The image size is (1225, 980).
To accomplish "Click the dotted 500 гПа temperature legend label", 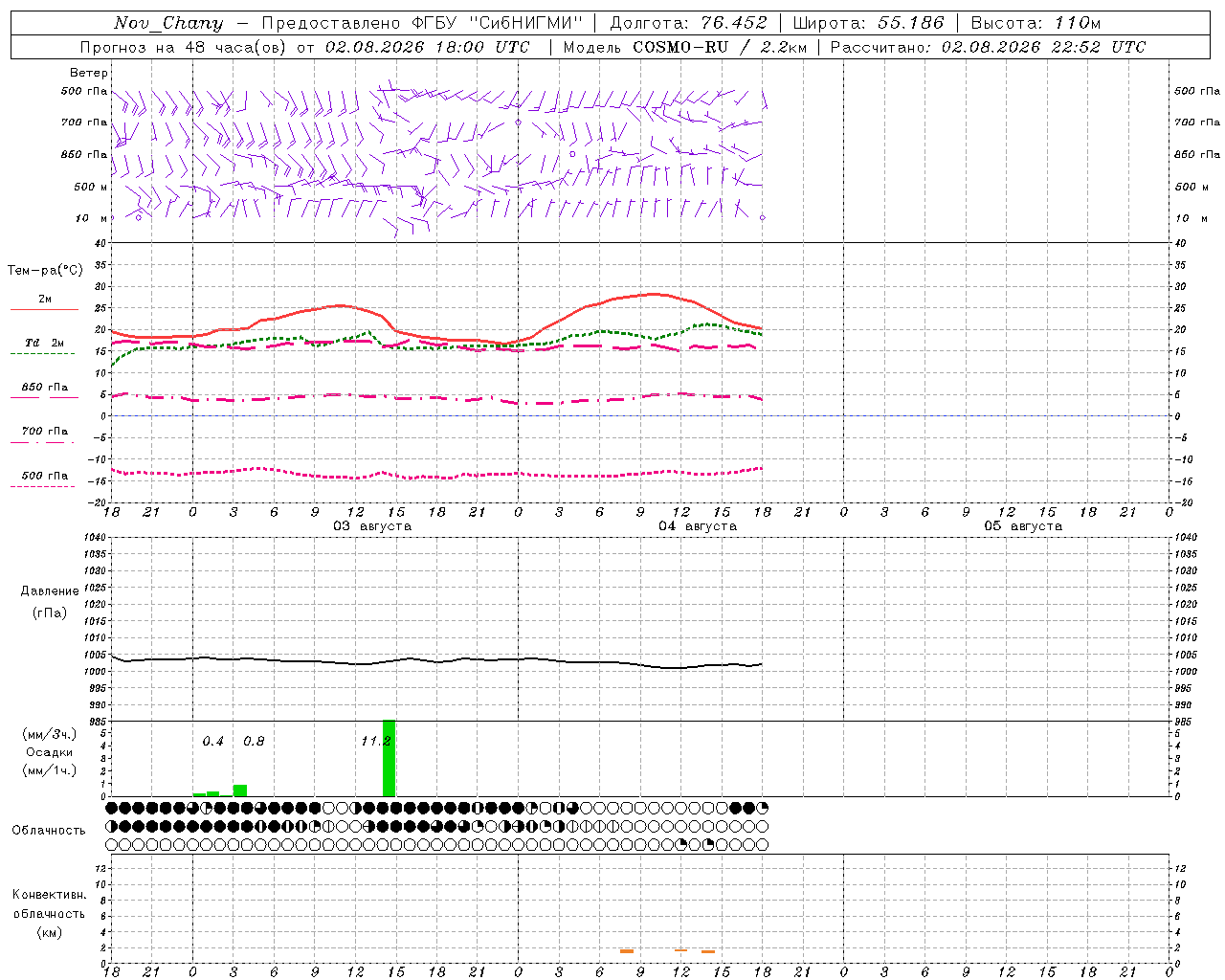I will click(45, 476).
